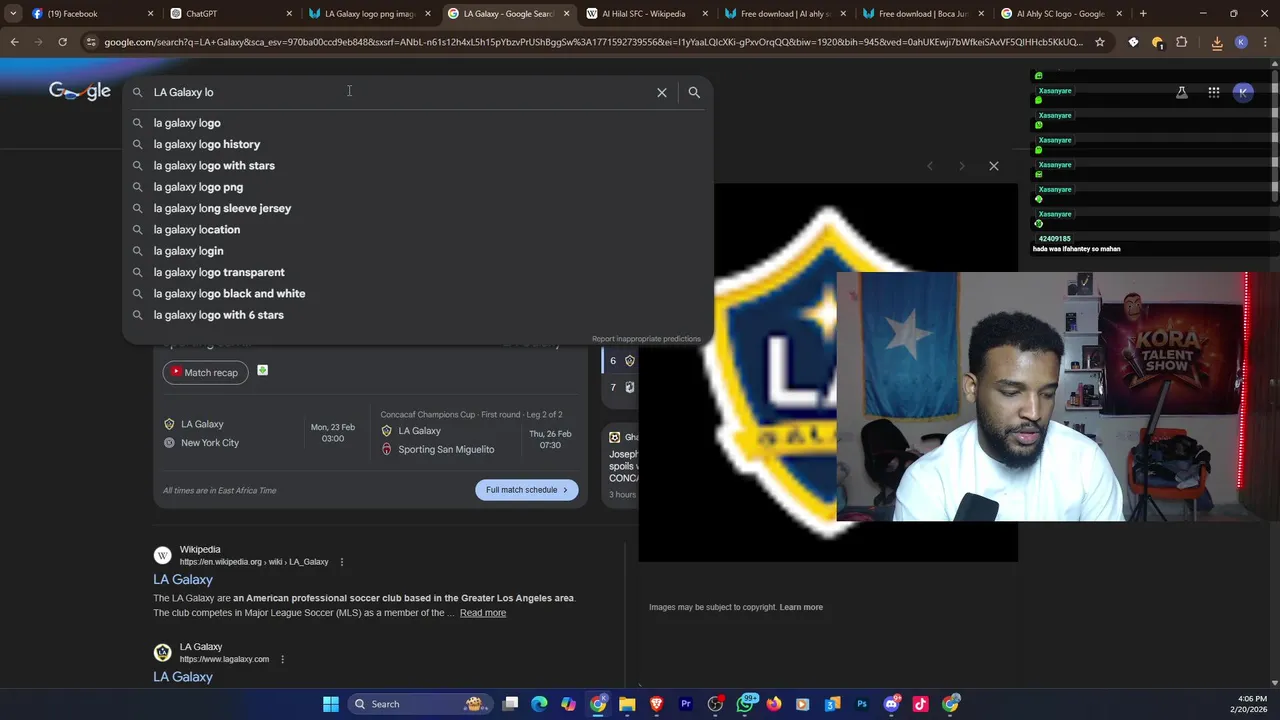The image size is (1280, 720).
Task: Open the tab search dropdown arrow
Action: pos(13,14)
